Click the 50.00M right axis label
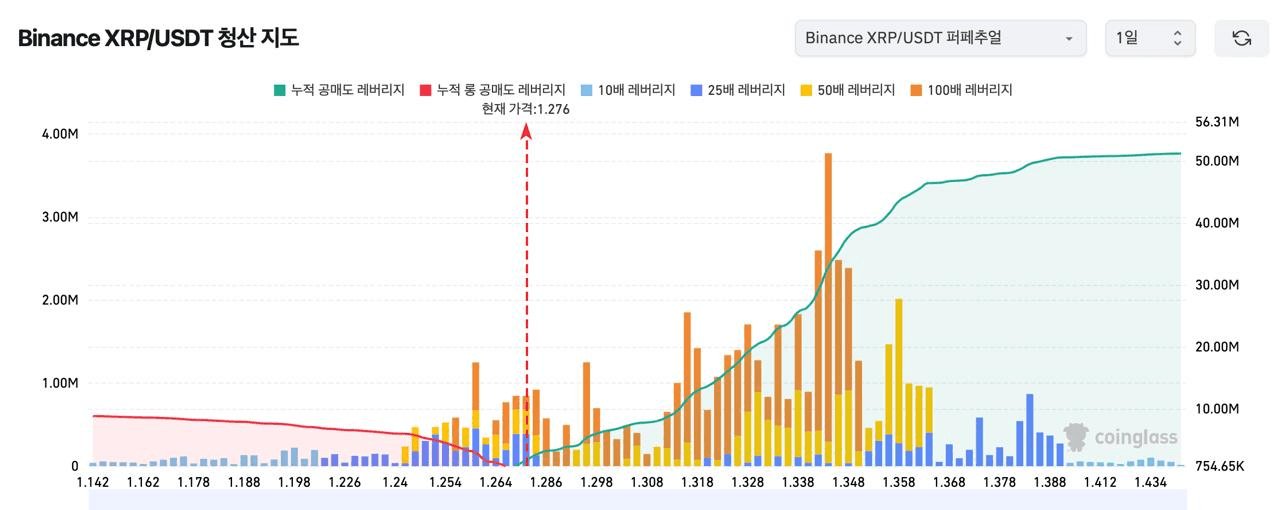 click(x=1217, y=161)
